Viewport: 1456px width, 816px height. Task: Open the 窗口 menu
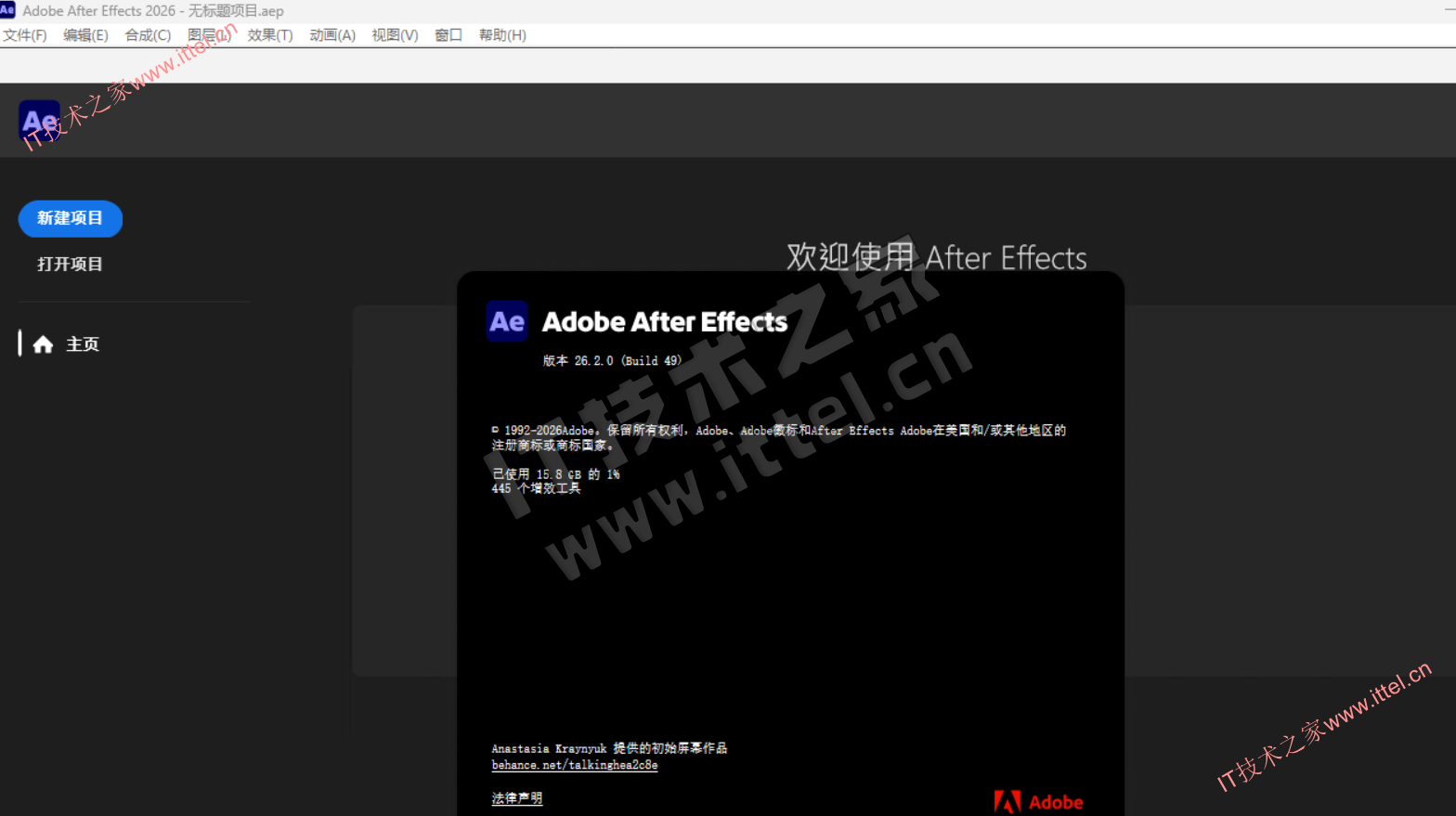click(x=448, y=35)
